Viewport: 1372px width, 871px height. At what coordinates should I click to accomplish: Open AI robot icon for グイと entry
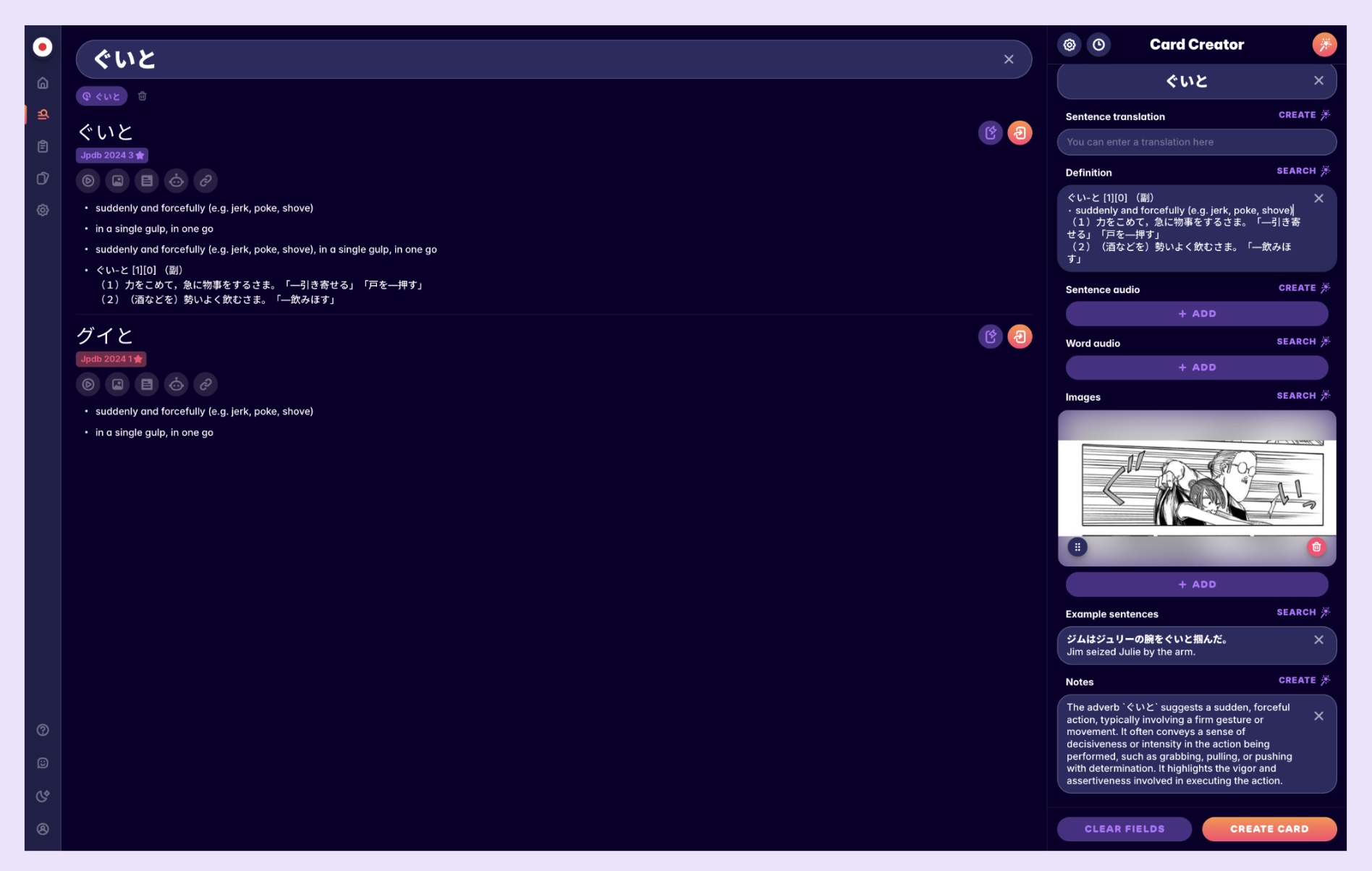coord(177,384)
